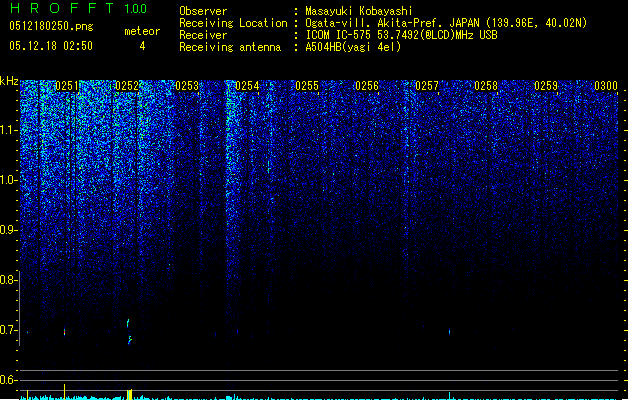Click the 0256 time marker

[x=367, y=86]
